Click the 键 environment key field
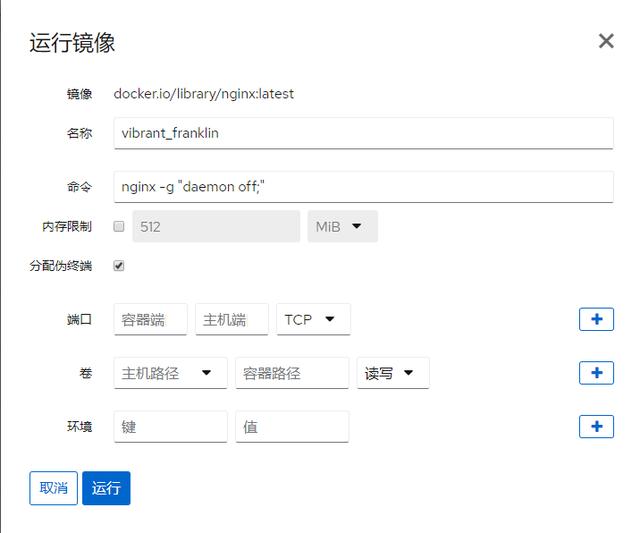The width and height of the screenshot is (640, 533). click(x=171, y=427)
